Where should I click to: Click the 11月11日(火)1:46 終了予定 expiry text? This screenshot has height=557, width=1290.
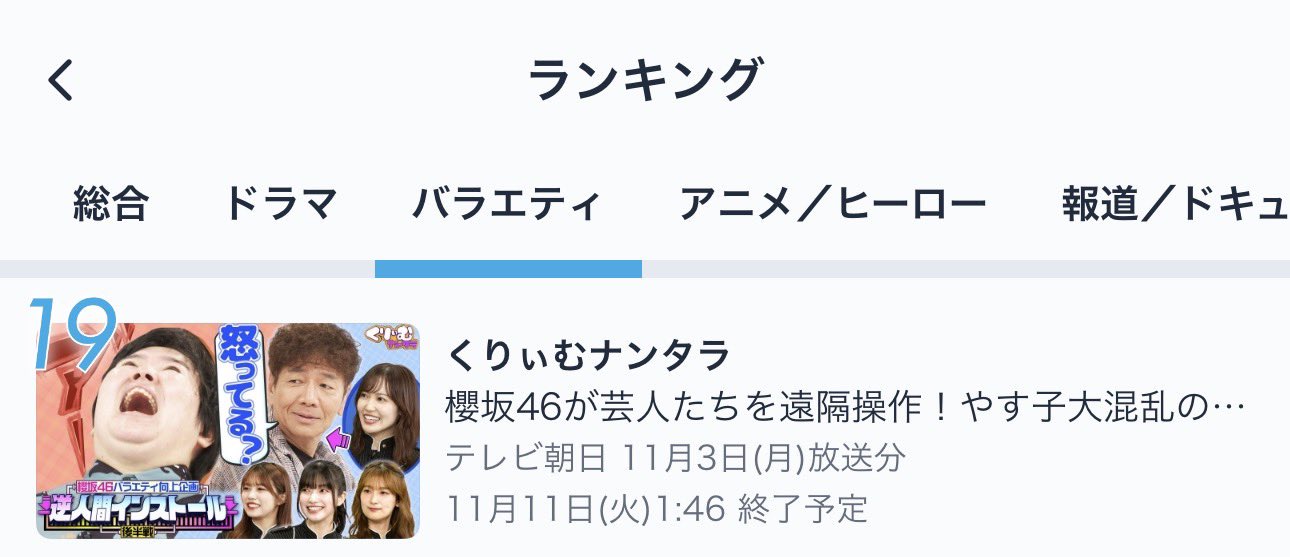pyautogui.click(x=657, y=509)
